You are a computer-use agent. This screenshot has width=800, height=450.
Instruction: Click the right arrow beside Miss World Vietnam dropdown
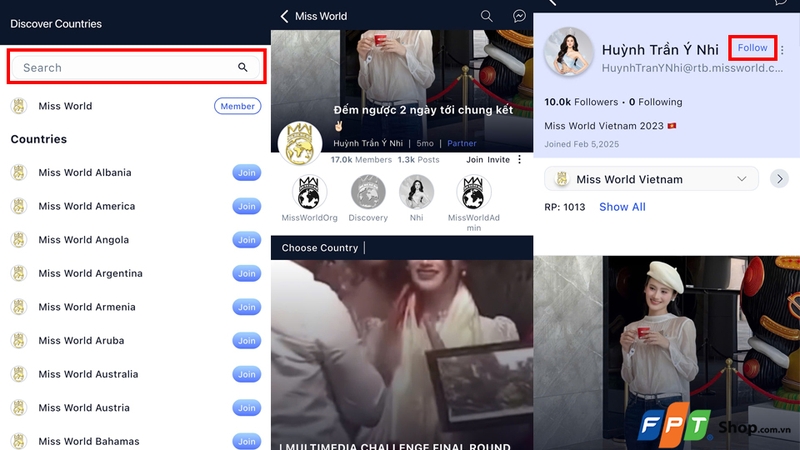point(780,179)
